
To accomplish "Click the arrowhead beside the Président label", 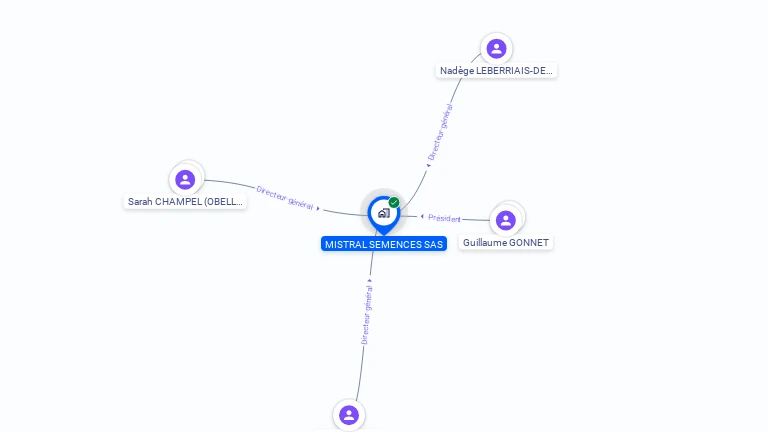I will point(422,216).
